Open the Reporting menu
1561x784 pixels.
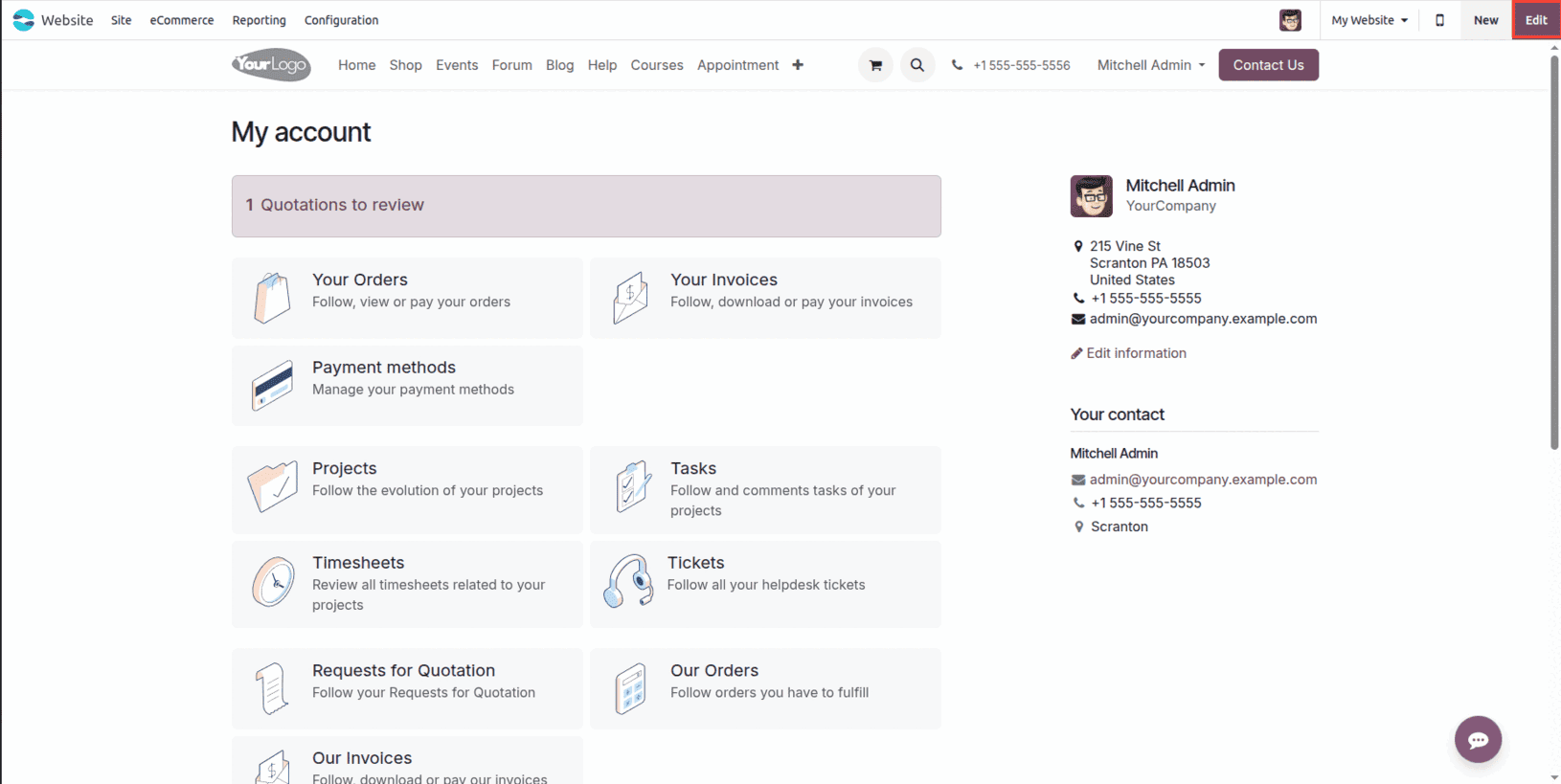click(259, 20)
